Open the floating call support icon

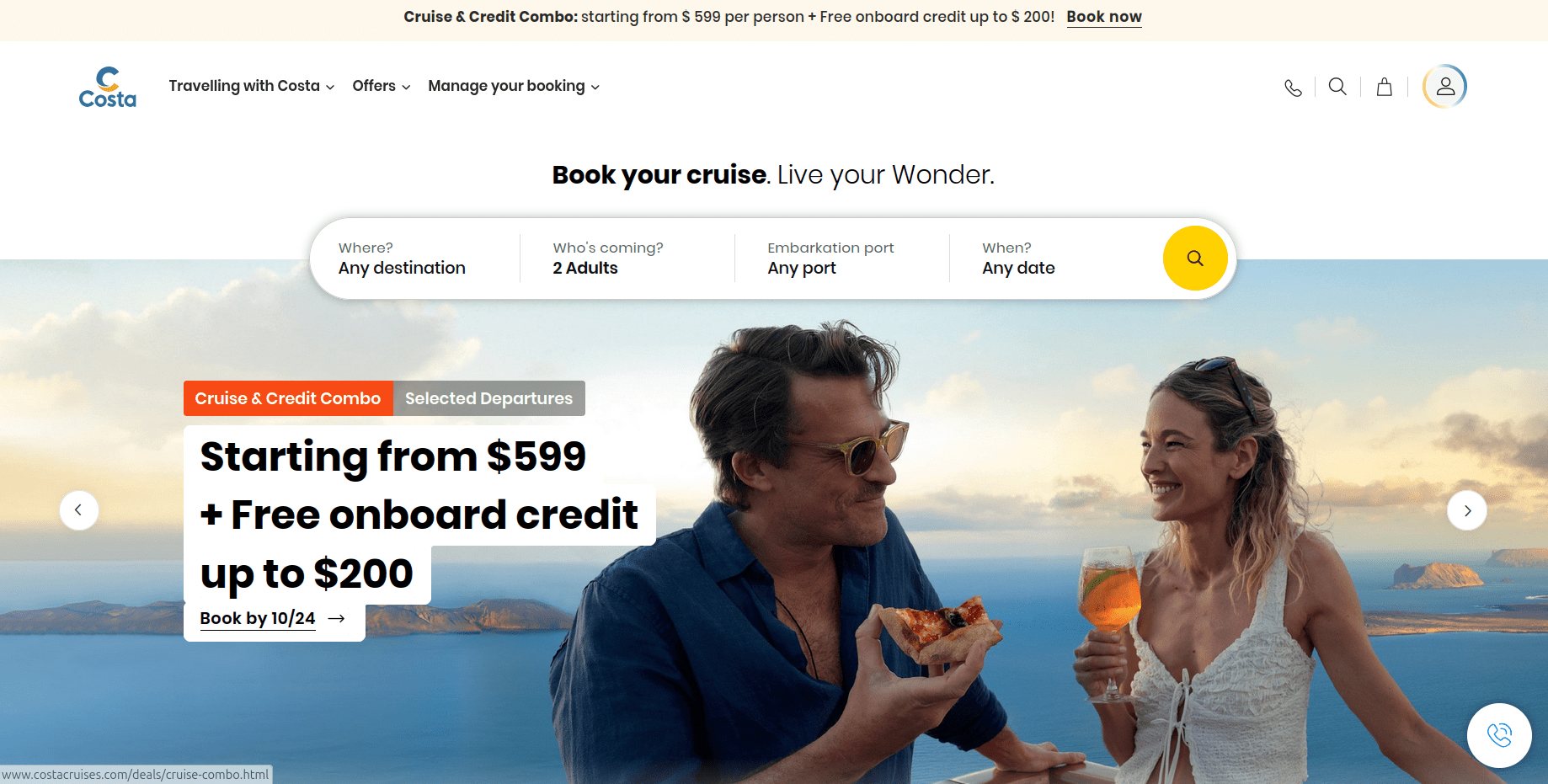1499,735
